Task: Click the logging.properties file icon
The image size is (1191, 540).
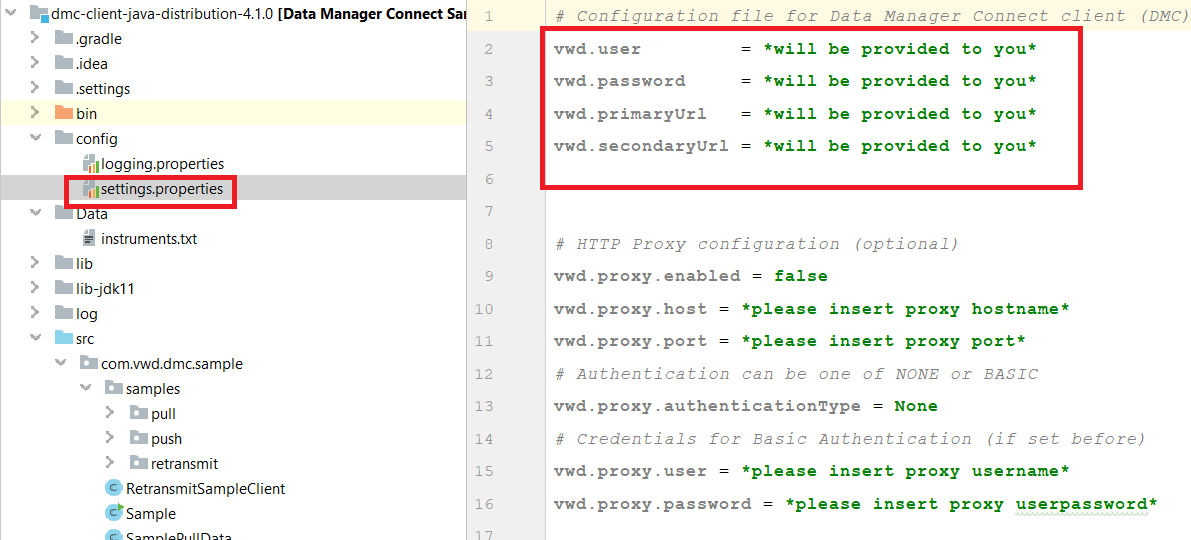Action: [x=90, y=164]
